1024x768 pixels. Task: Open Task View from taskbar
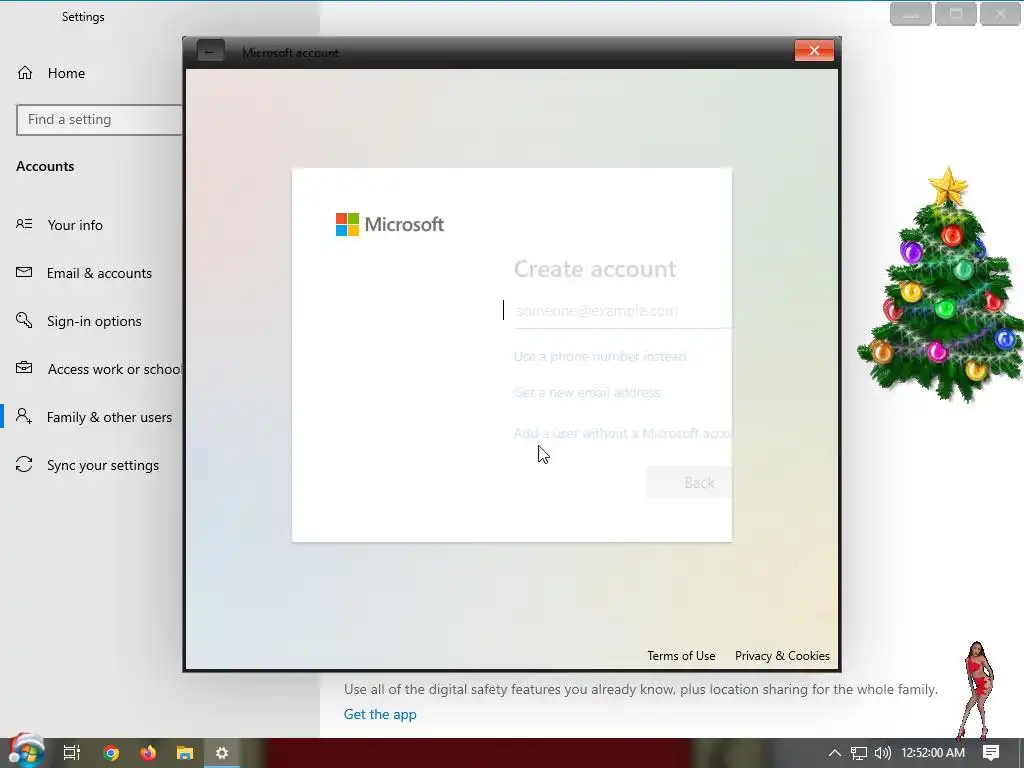click(x=72, y=753)
